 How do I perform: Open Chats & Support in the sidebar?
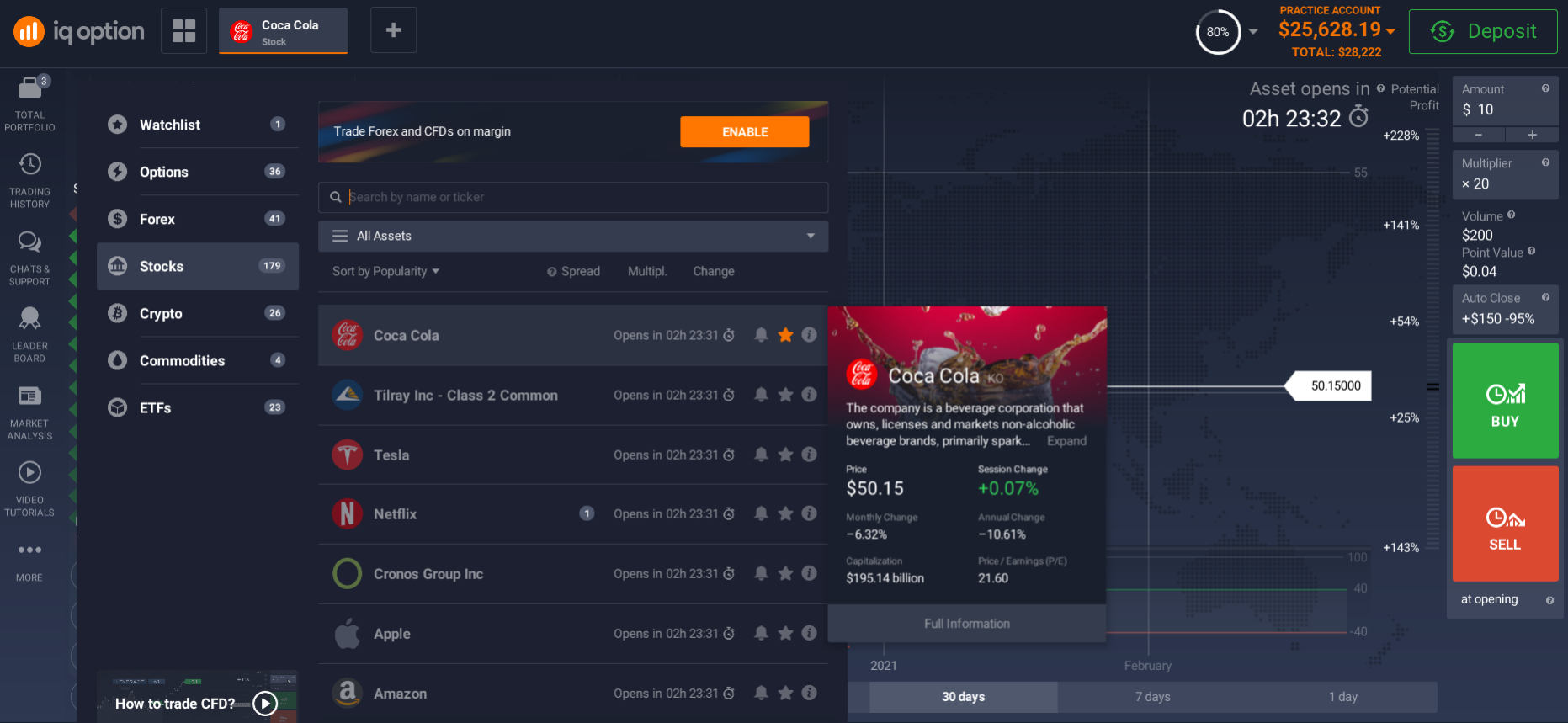[x=29, y=258]
